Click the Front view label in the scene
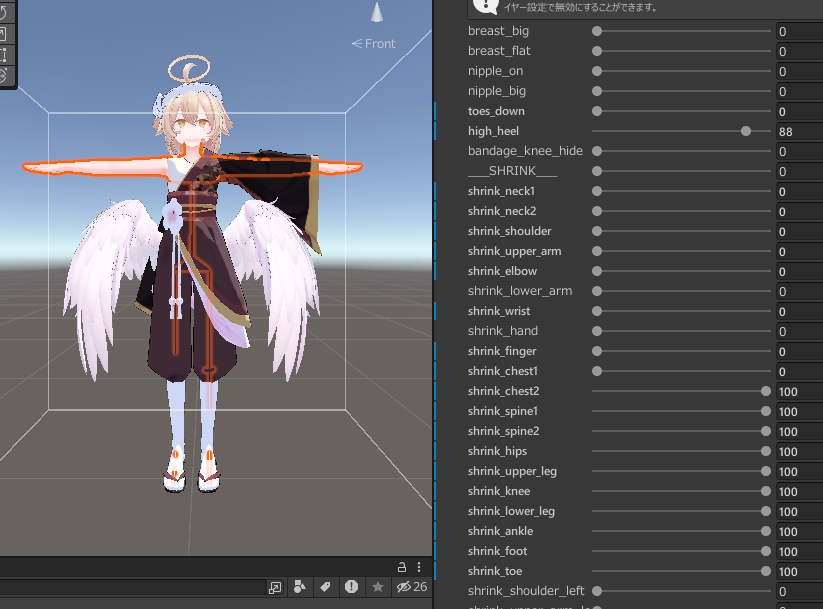 373,43
